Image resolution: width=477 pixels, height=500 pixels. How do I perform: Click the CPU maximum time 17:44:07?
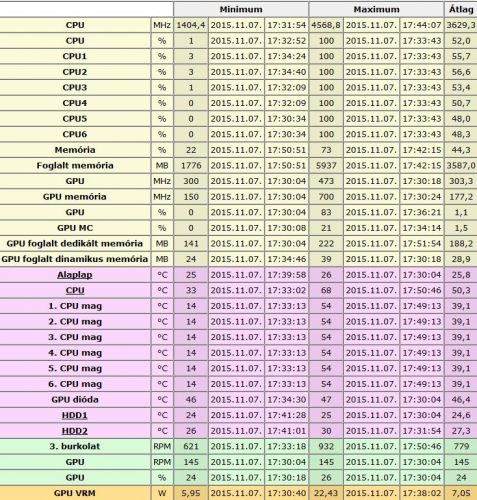[422, 25]
